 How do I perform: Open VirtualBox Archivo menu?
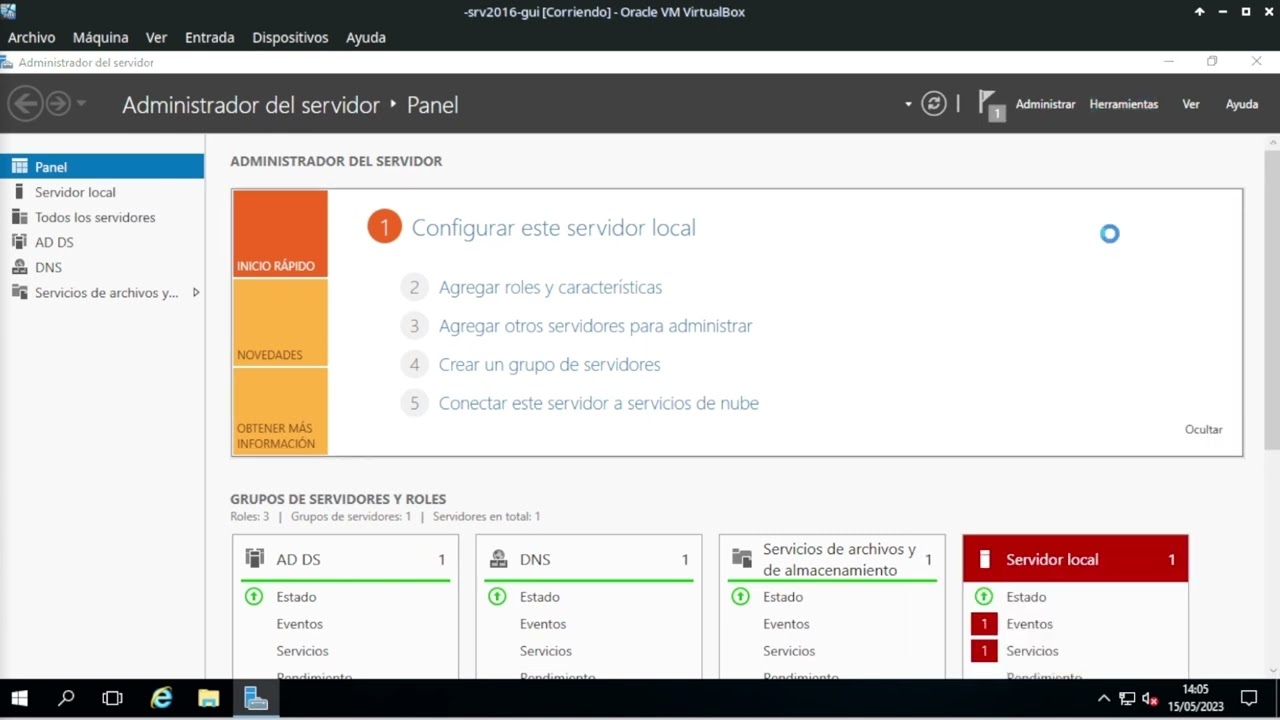pos(31,37)
